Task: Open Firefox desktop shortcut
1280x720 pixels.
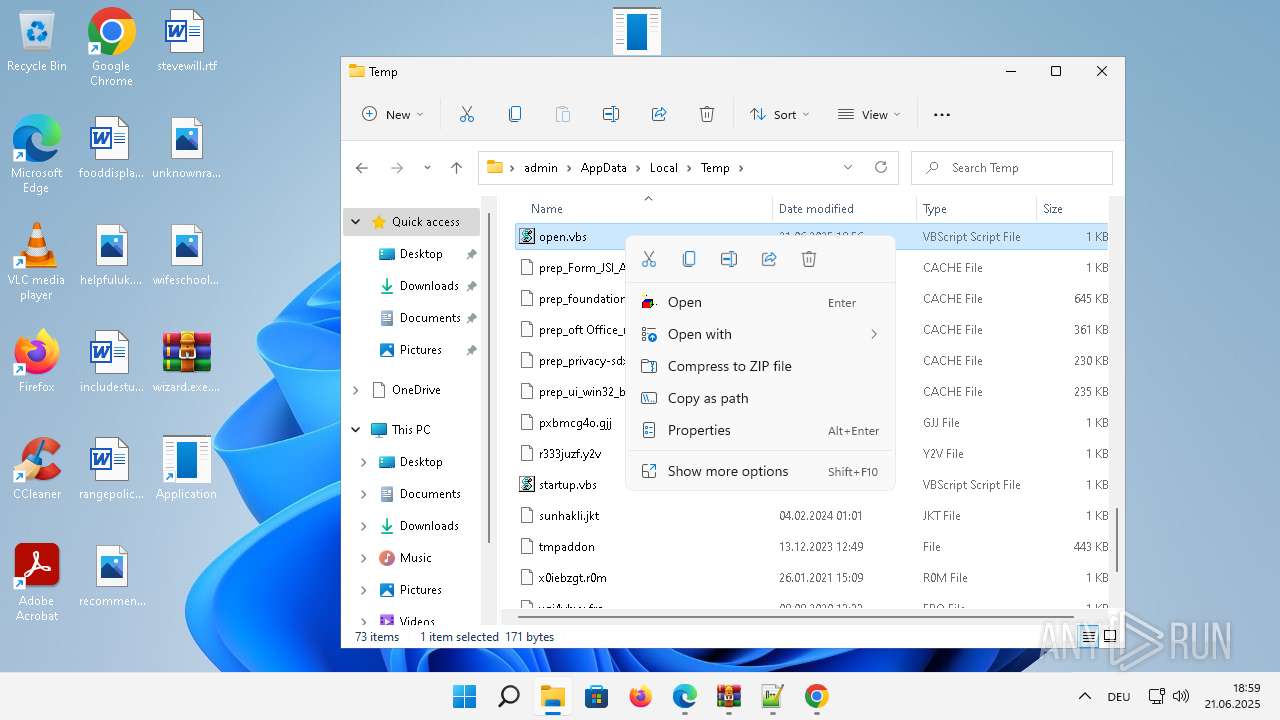Action: click(x=37, y=362)
